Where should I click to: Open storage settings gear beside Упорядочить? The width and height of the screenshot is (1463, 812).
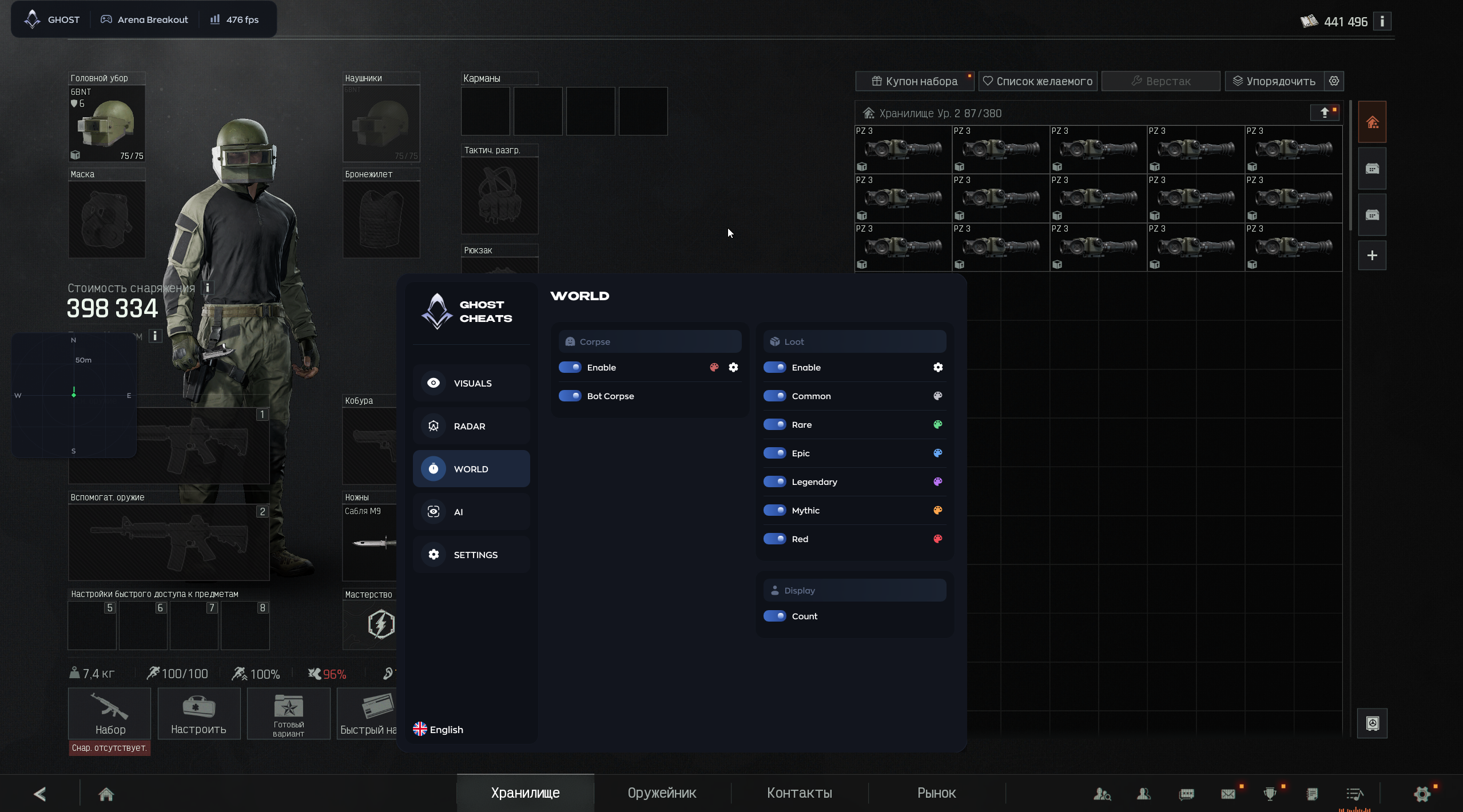pyautogui.click(x=1334, y=81)
